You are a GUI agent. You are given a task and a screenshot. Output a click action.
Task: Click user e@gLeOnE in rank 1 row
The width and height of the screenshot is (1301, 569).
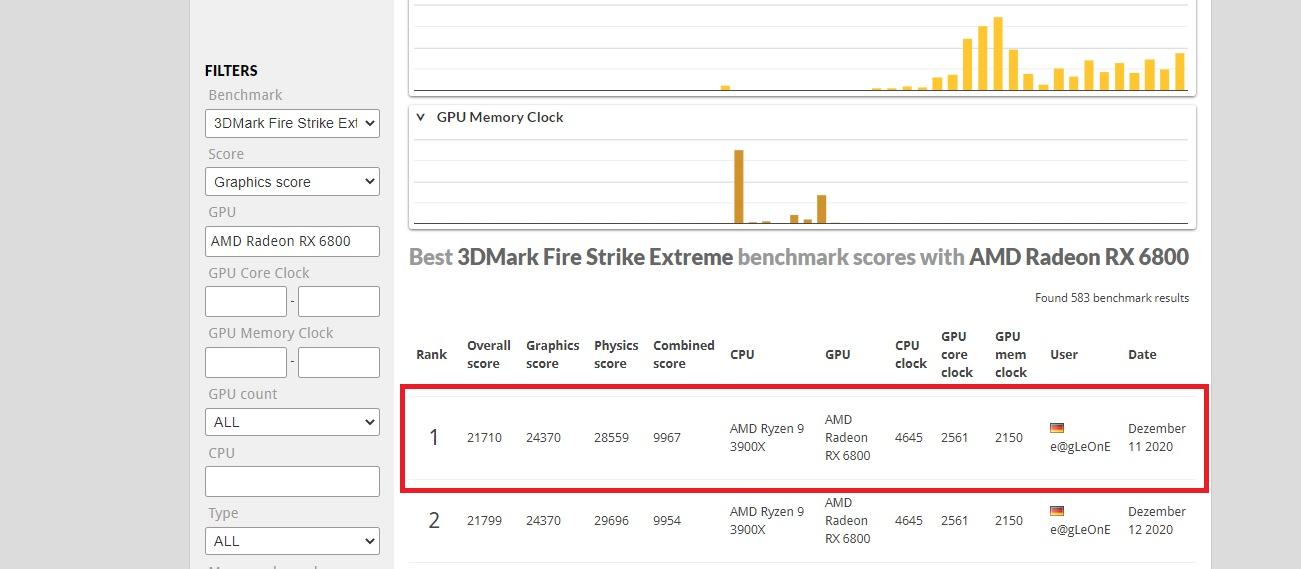click(1080, 447)
